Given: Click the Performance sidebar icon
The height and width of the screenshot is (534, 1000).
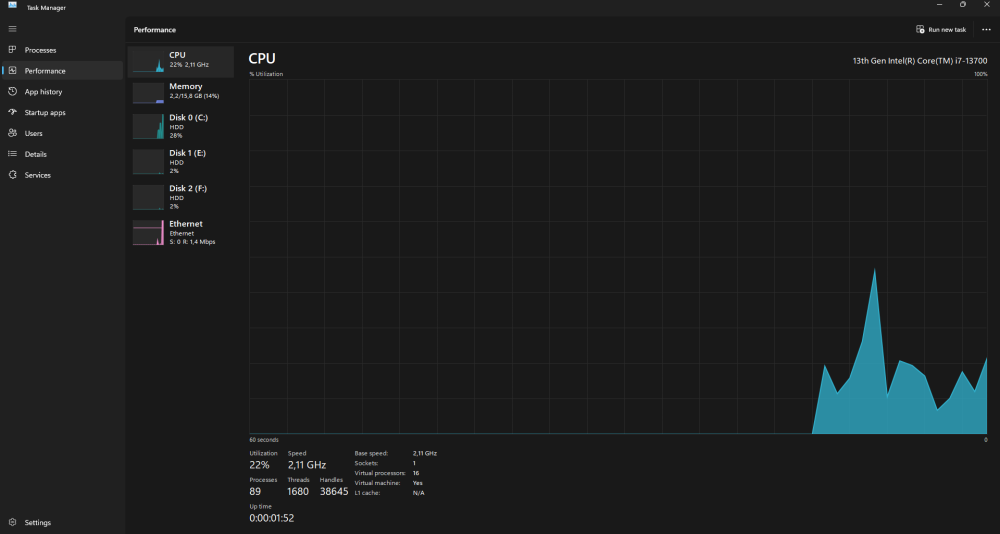Looking at the screenshot, I should coord(12,71).
